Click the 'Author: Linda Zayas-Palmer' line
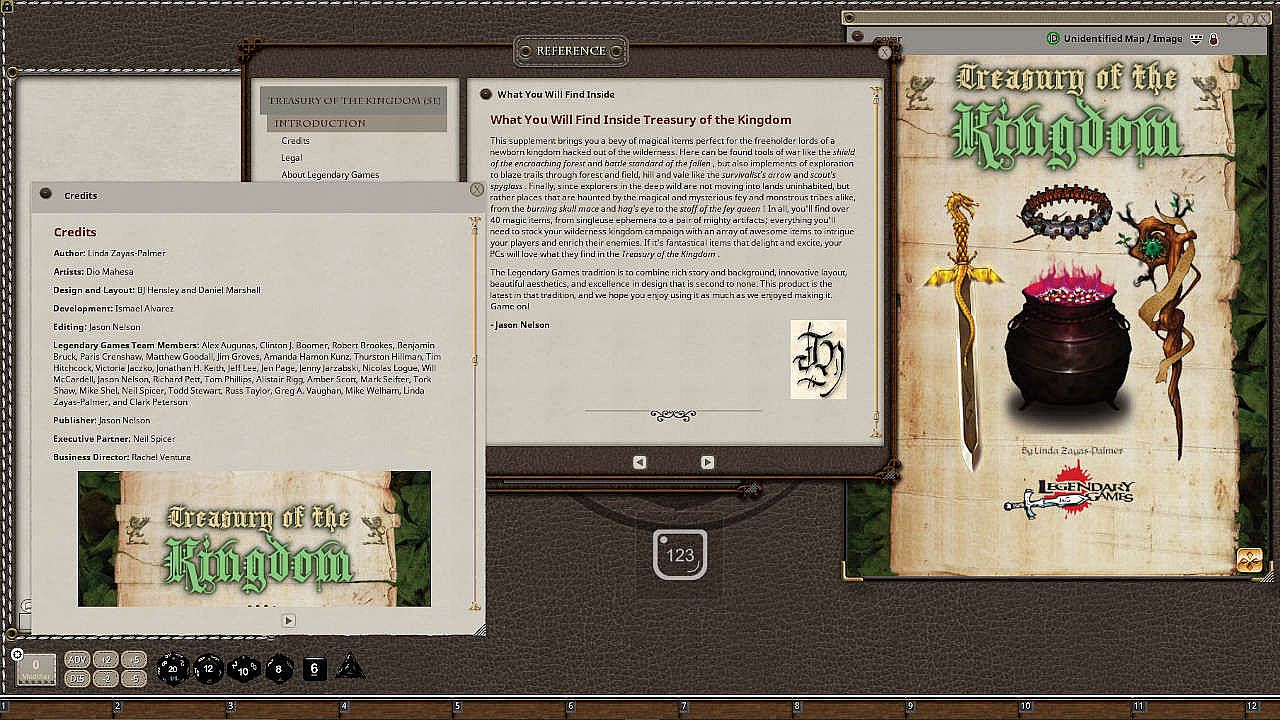The height and width of the screenshot is (720, 1280). pos(109,253)
